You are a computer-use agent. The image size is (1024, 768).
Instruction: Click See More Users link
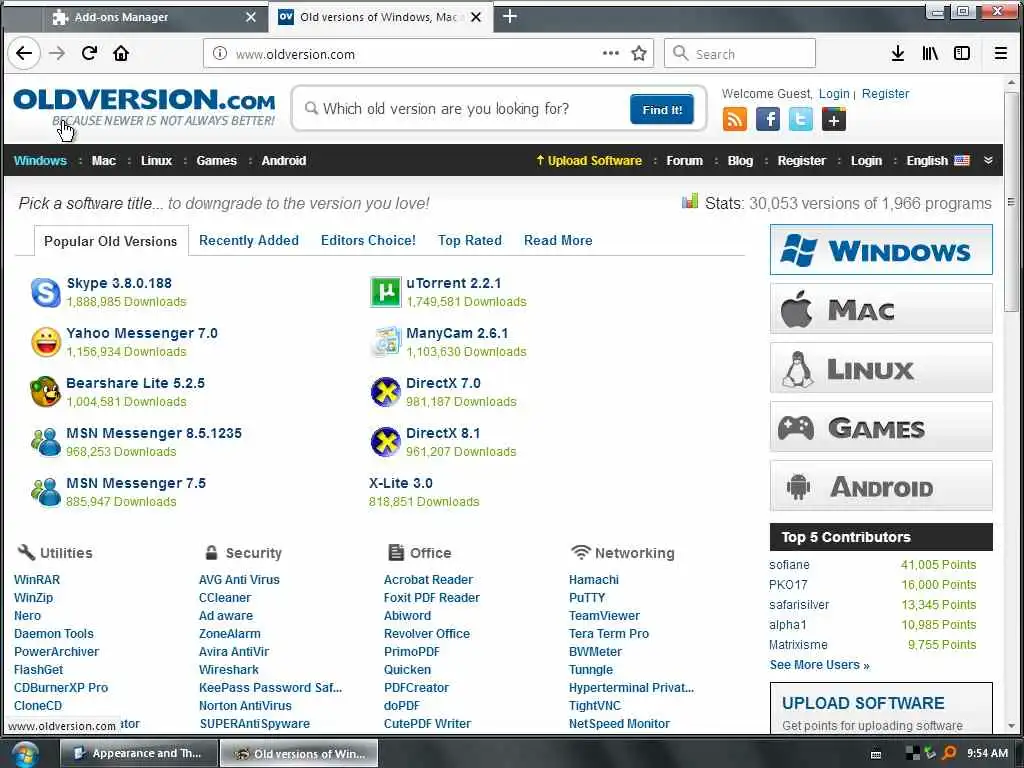tap(819, 665)
